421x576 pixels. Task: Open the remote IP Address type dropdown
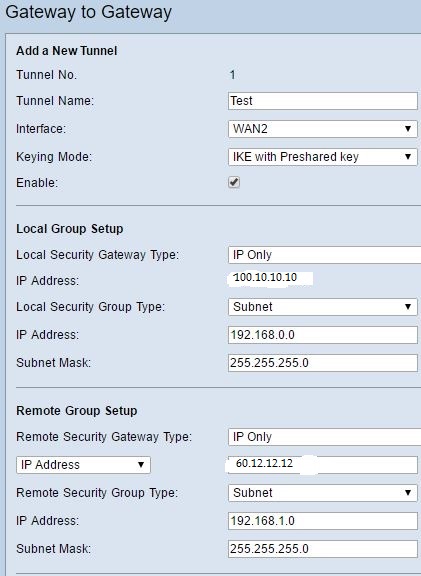click(x=83, y=465)
